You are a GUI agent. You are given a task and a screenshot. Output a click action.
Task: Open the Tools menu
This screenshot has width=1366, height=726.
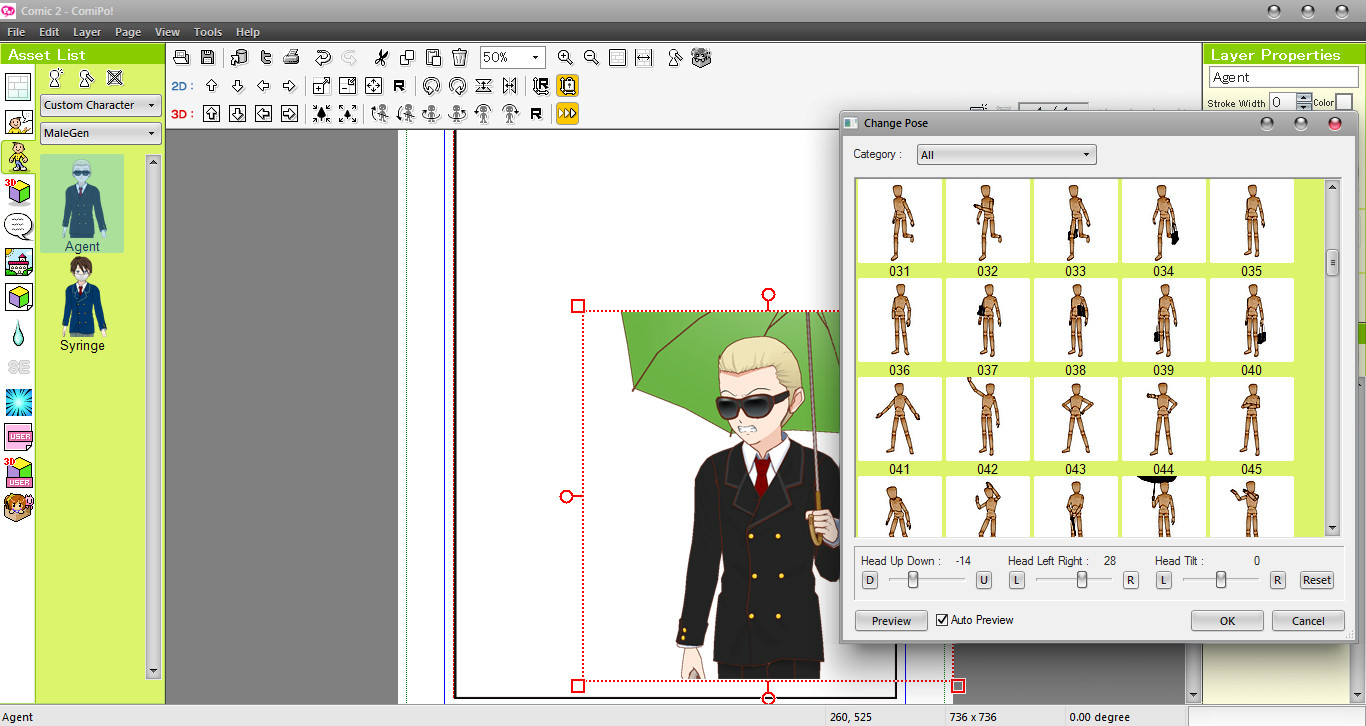[x=207, y=31]
